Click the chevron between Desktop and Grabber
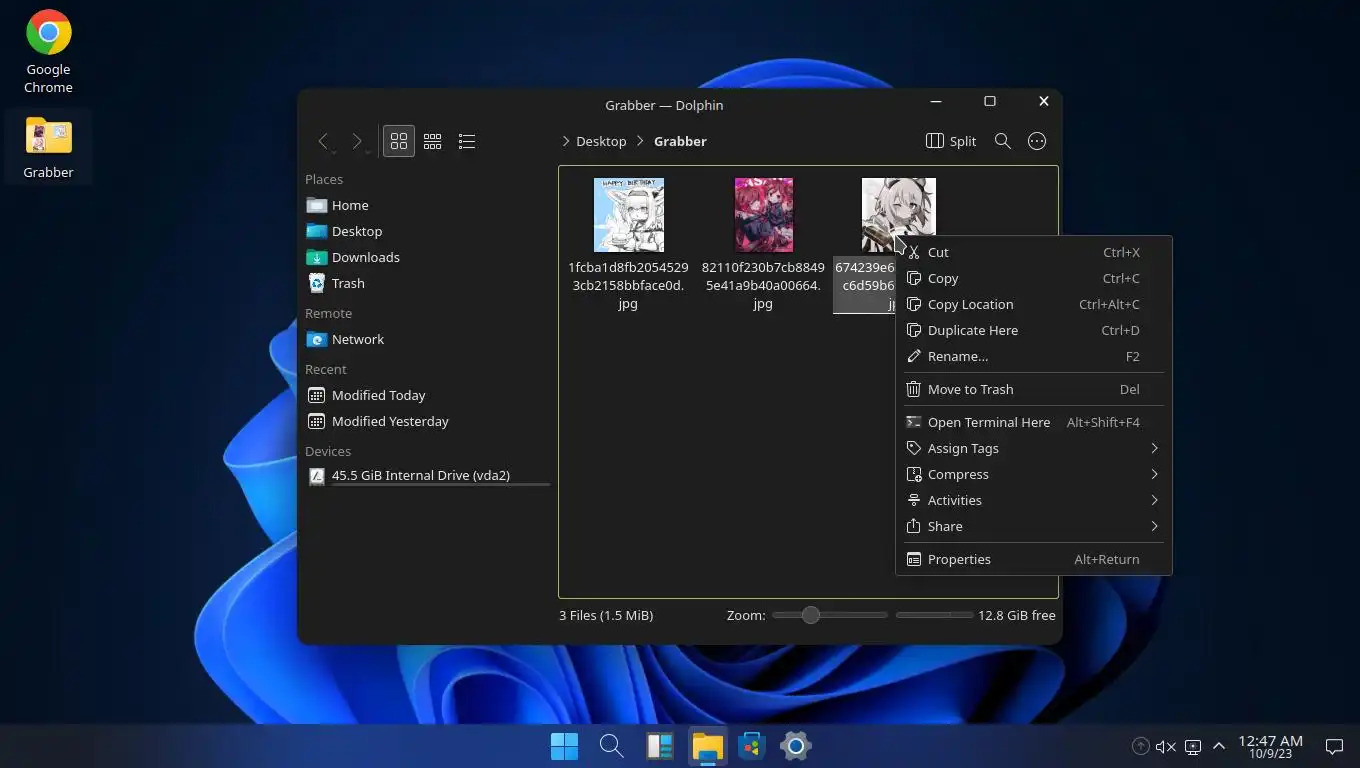The image size is (1360, 768). (x=640, y=141)
